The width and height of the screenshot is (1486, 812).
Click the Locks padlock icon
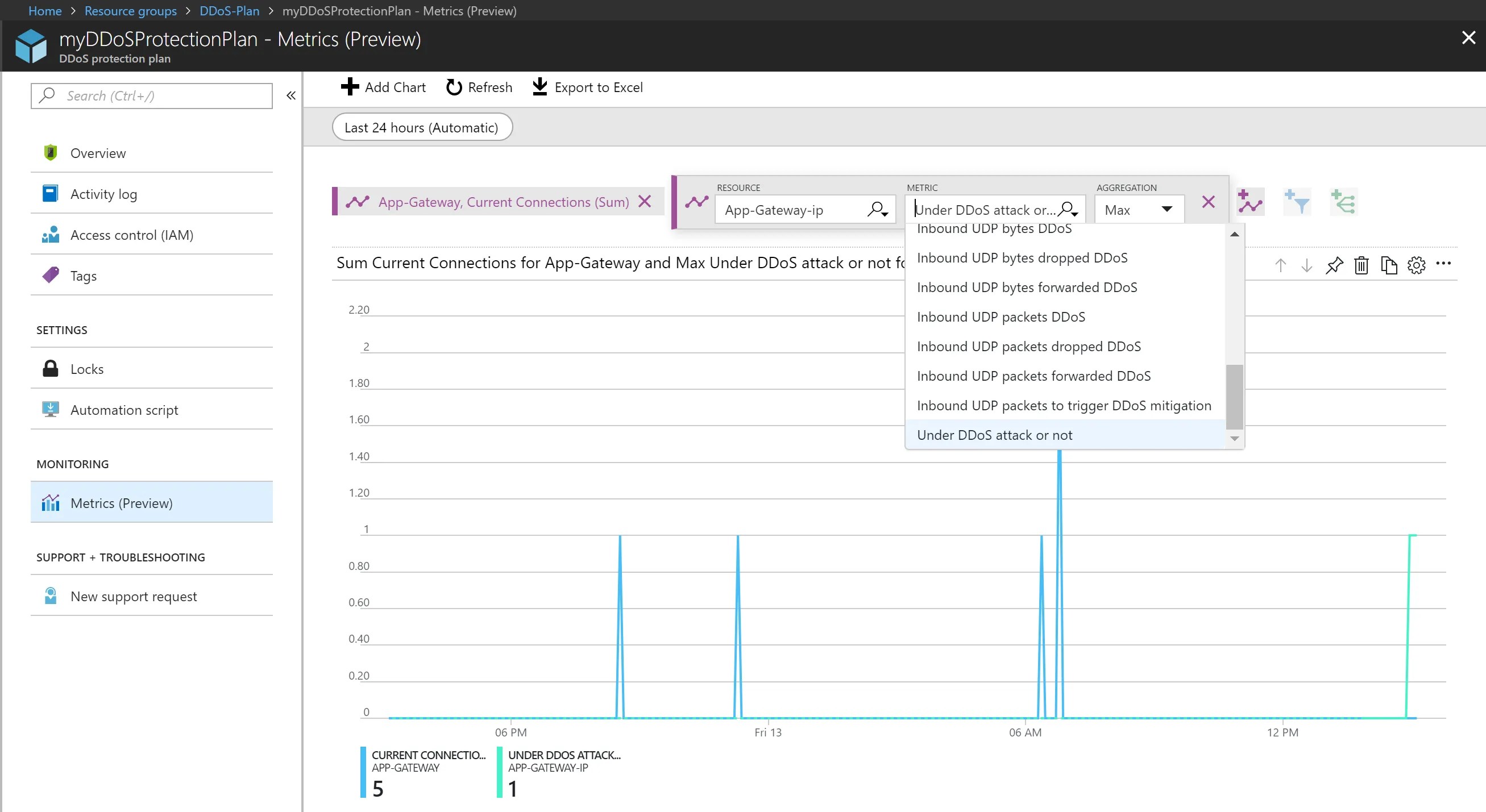51,369
